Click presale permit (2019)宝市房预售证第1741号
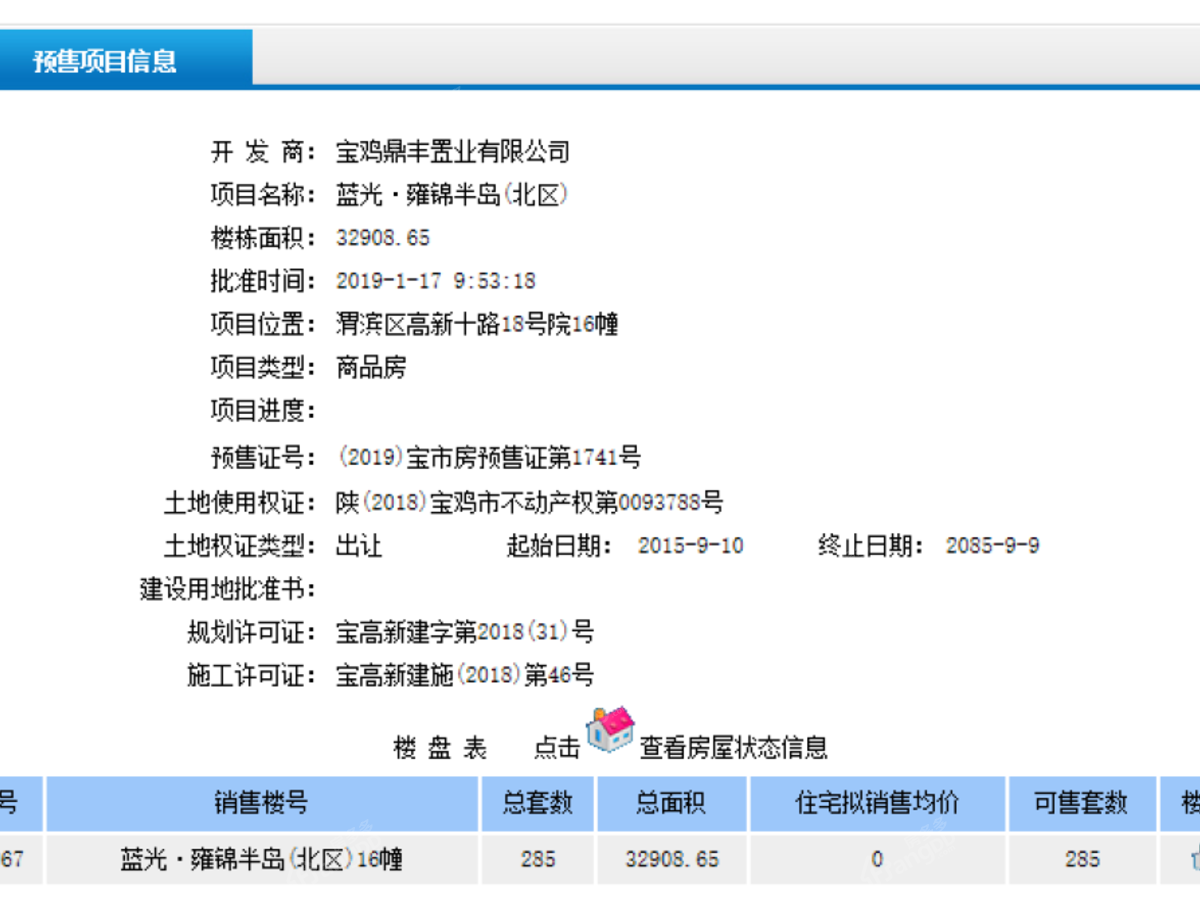 489,458
